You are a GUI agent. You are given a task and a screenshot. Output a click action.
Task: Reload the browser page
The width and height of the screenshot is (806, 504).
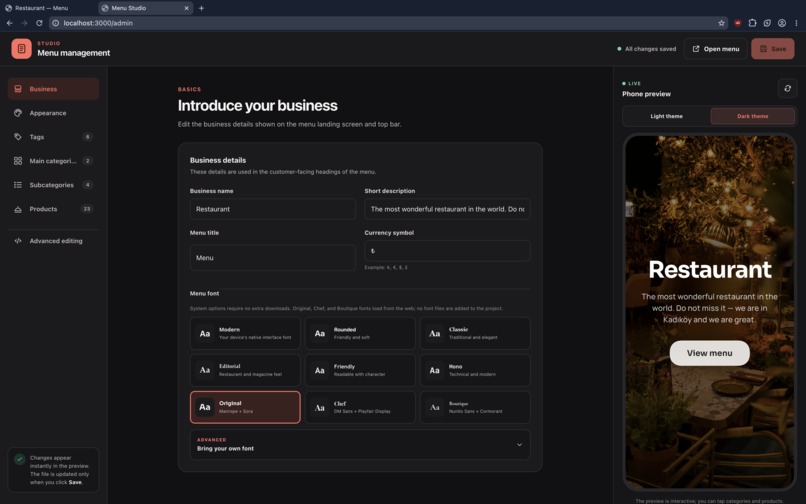(x=39, y=23)
